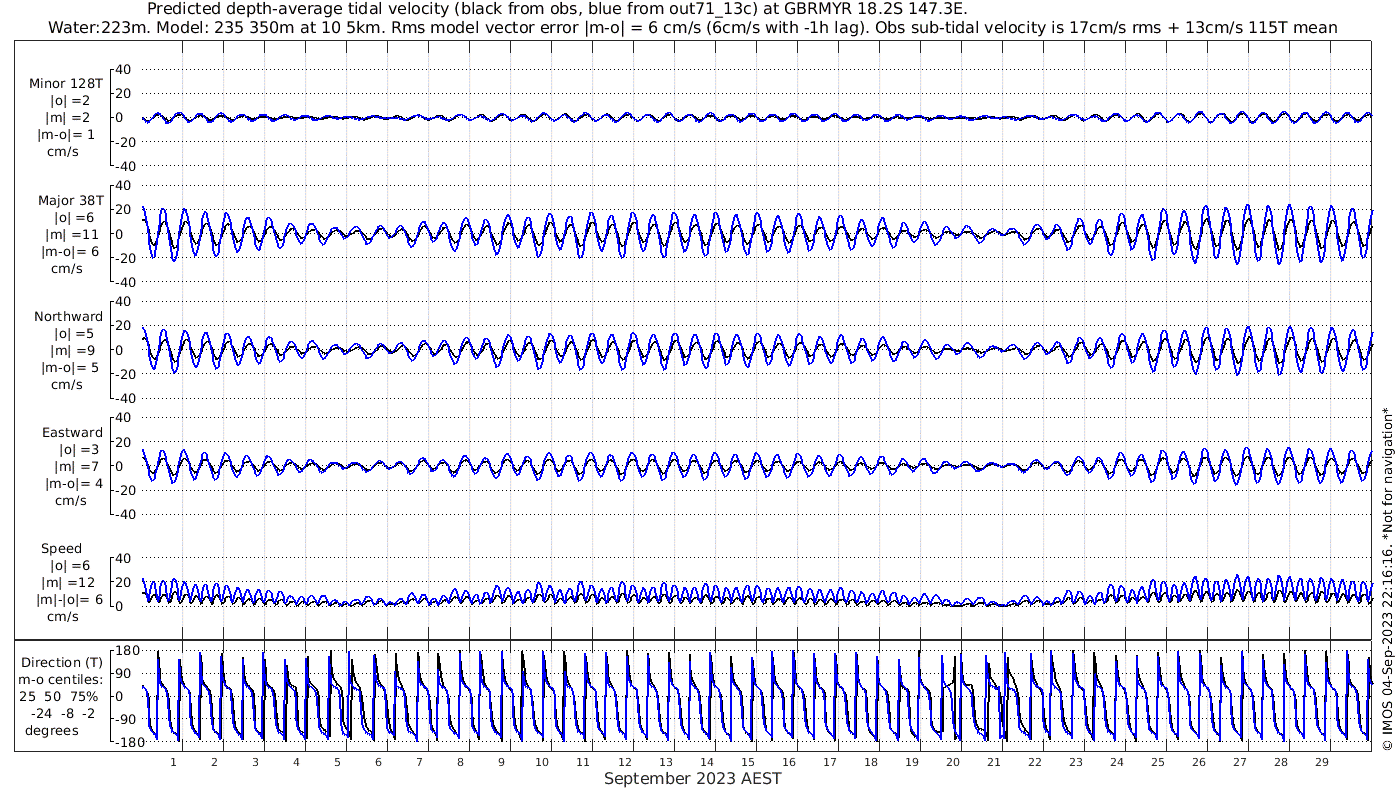Click '|m|-|o|= 6' in Speed panel

(x=70, y=599)
